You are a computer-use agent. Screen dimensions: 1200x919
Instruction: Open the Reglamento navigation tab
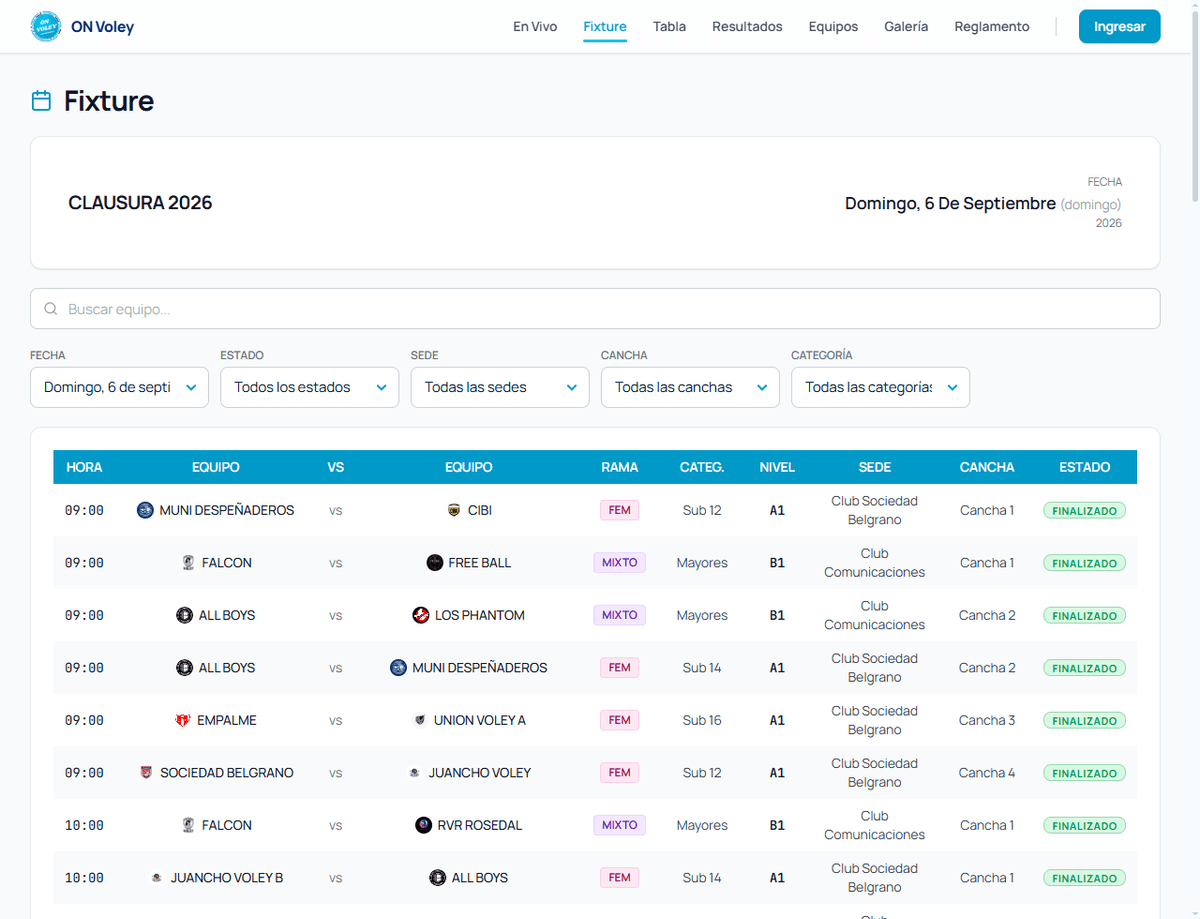coord(992,27)
